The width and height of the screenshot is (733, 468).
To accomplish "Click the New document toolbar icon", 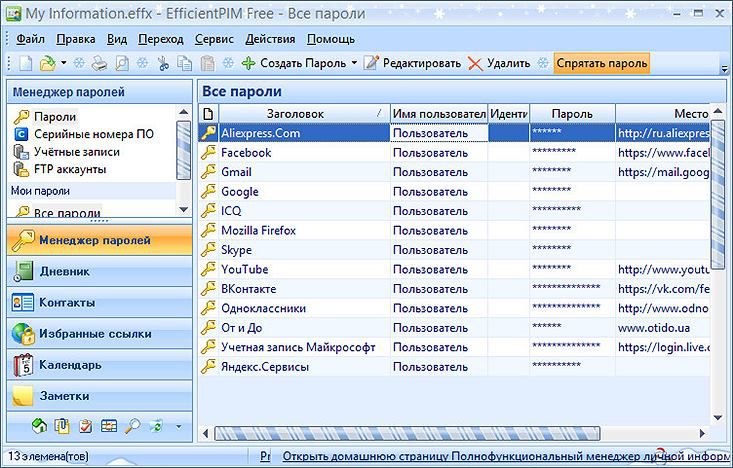I will point(26,63).
